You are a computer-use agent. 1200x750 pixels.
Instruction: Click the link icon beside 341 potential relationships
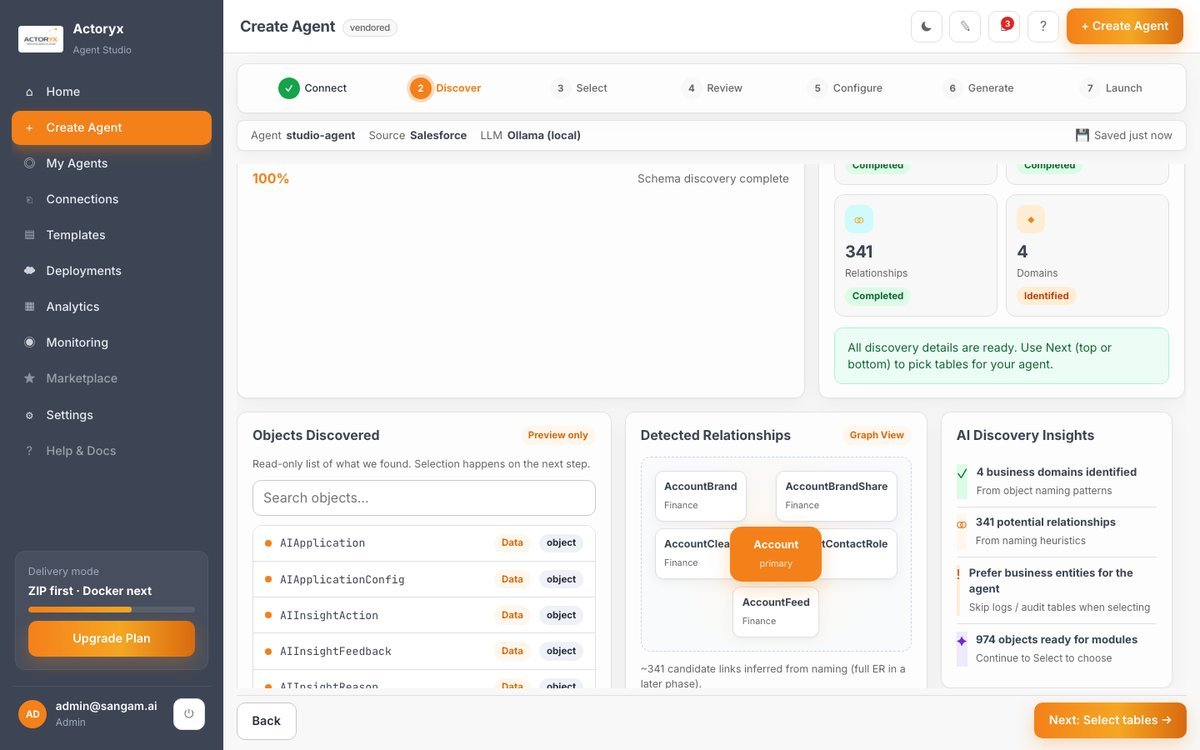(x=962, y=524)
